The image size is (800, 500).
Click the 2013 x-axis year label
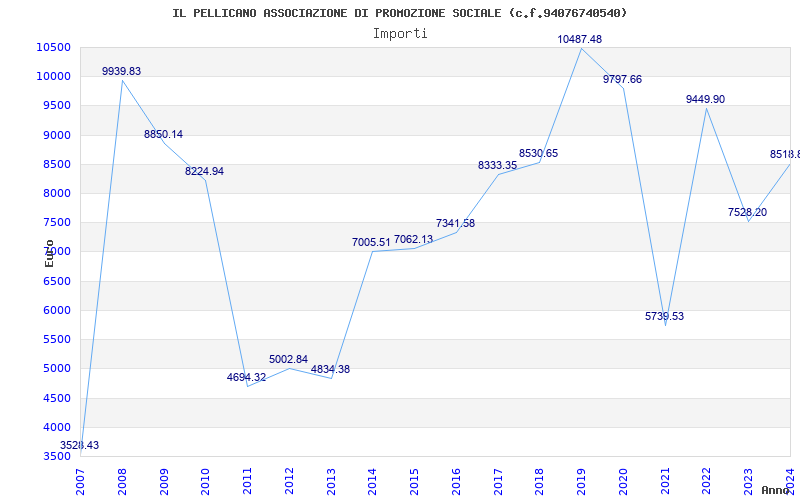[331, 482]
